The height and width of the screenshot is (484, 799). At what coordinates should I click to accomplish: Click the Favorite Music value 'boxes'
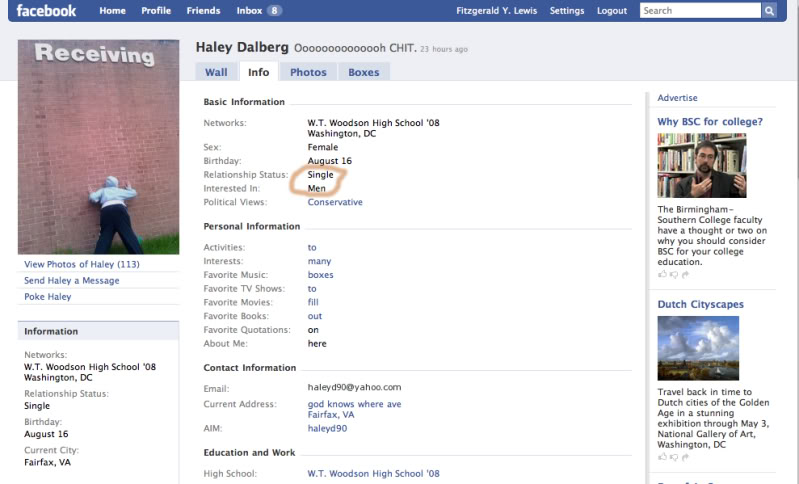pos(321,275)
